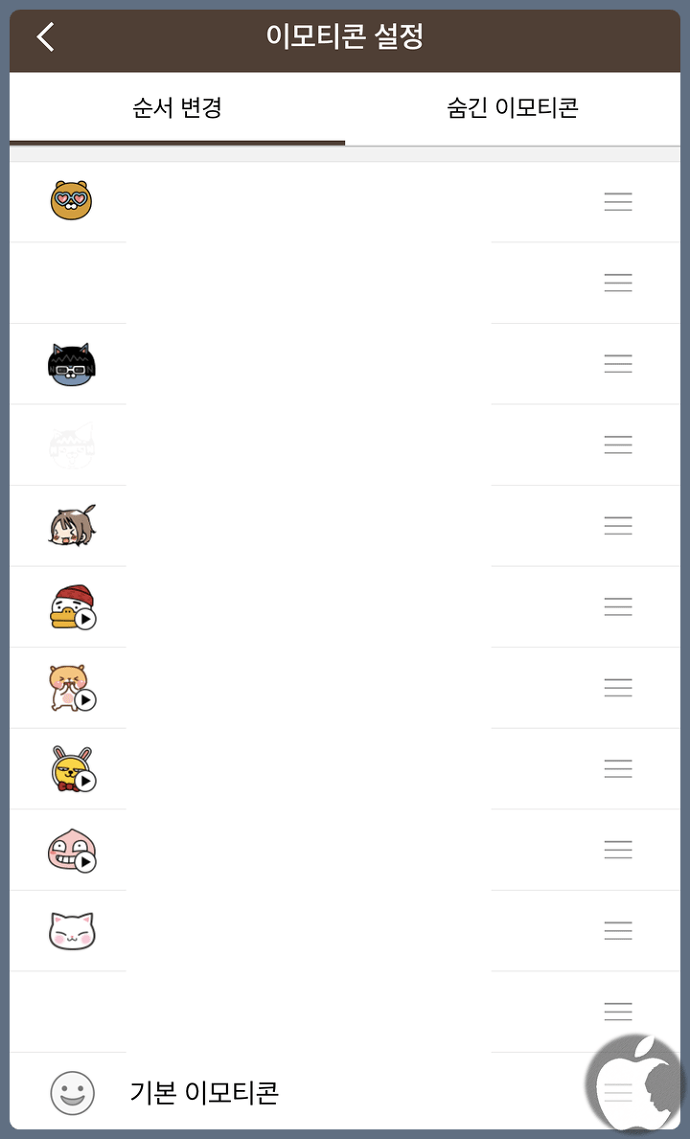
Task: Select the 기본 이모티콘 label
Action: tap(204, 1093)
